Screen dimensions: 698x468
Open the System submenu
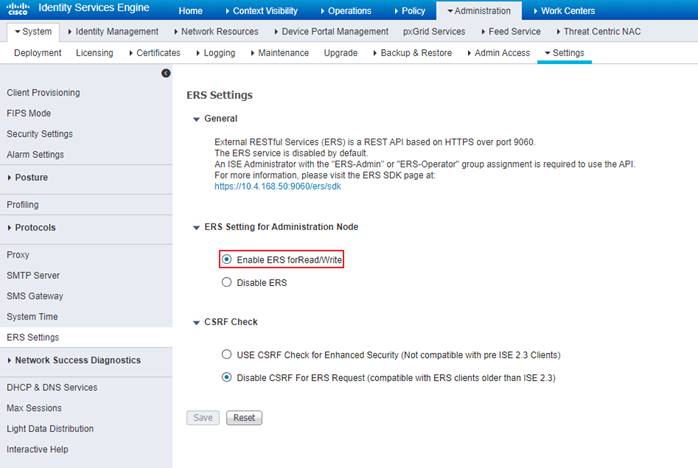(33, 32)
